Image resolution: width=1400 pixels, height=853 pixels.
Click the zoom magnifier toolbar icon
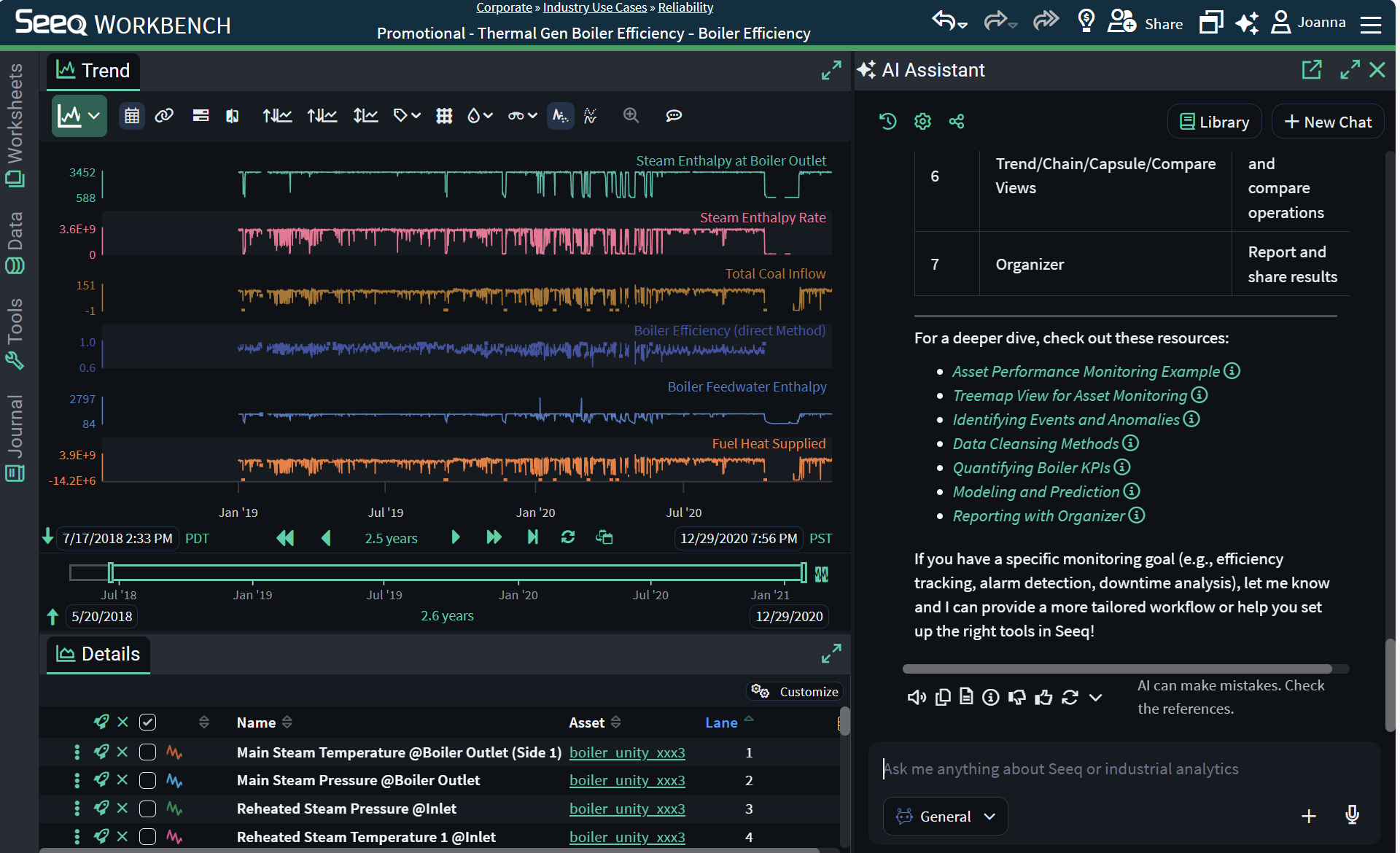click(x=631, y=116)
